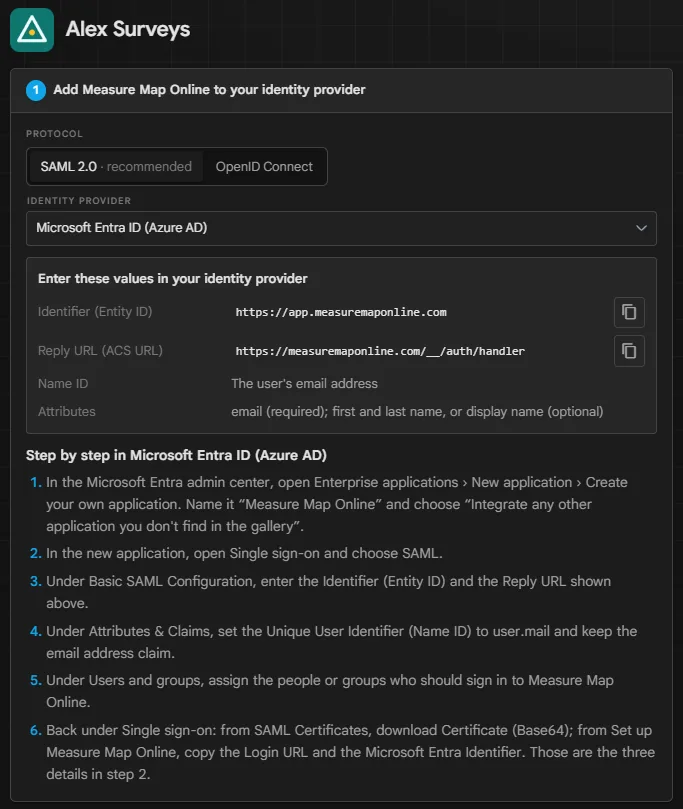Copy the Reply URL (ACS URL) value

pyautogui.click(x=629, y=351)
